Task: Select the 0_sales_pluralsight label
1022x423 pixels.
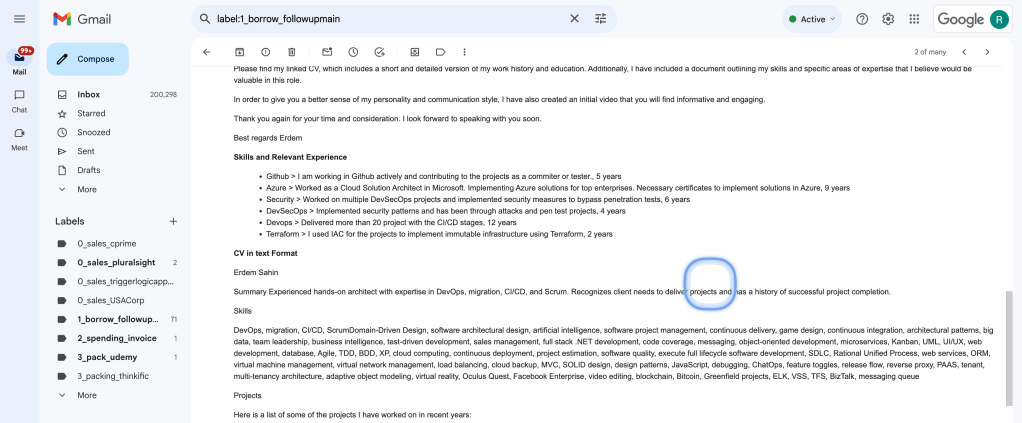Action: [x=116, y=263]
